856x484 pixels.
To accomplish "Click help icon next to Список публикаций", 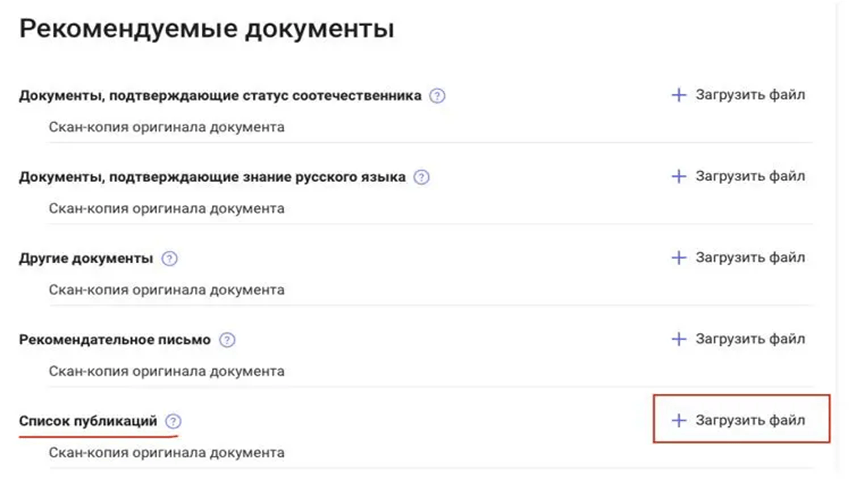I will pyautogui.click(x=174, y=421).
